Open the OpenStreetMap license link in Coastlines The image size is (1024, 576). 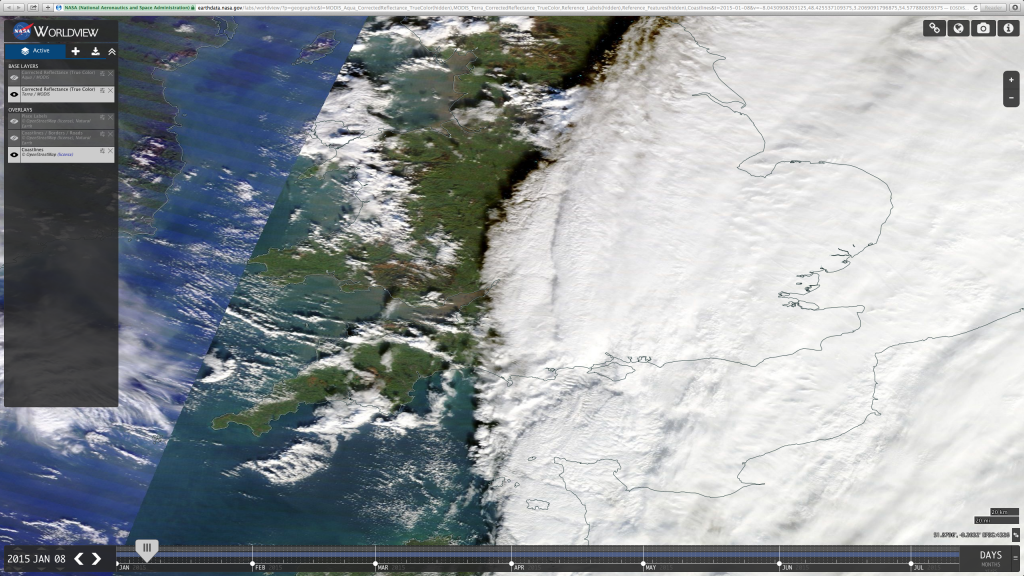pos(65,155)
